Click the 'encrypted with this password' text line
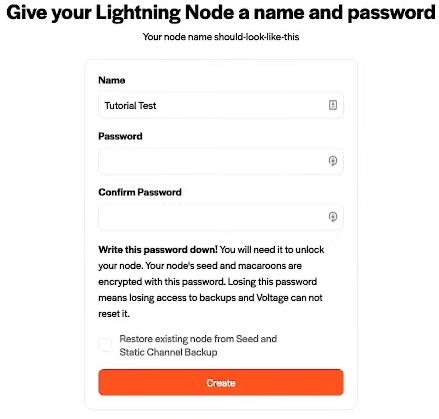 click(162, 282)
